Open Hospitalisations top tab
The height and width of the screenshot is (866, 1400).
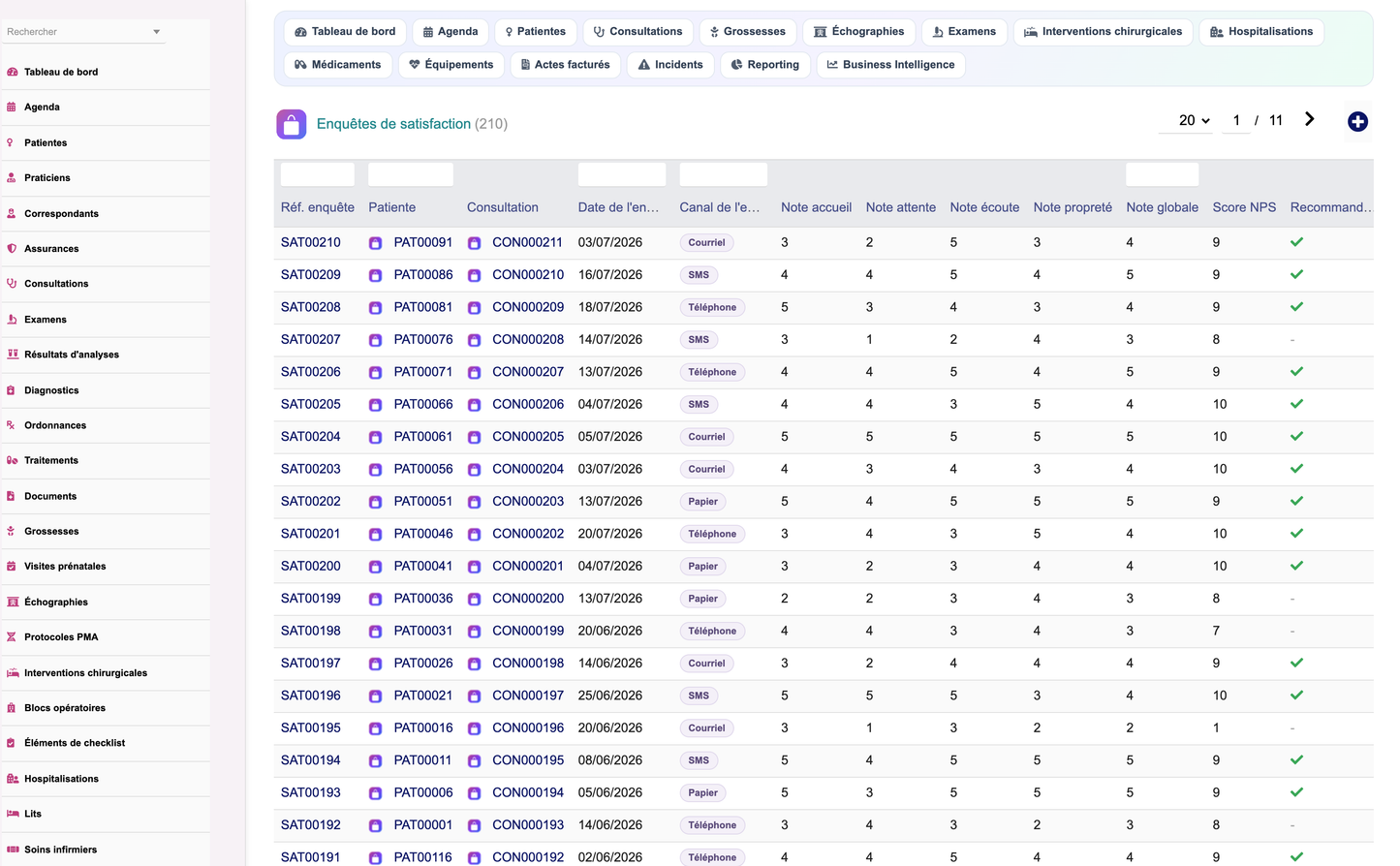point(1261,32)
